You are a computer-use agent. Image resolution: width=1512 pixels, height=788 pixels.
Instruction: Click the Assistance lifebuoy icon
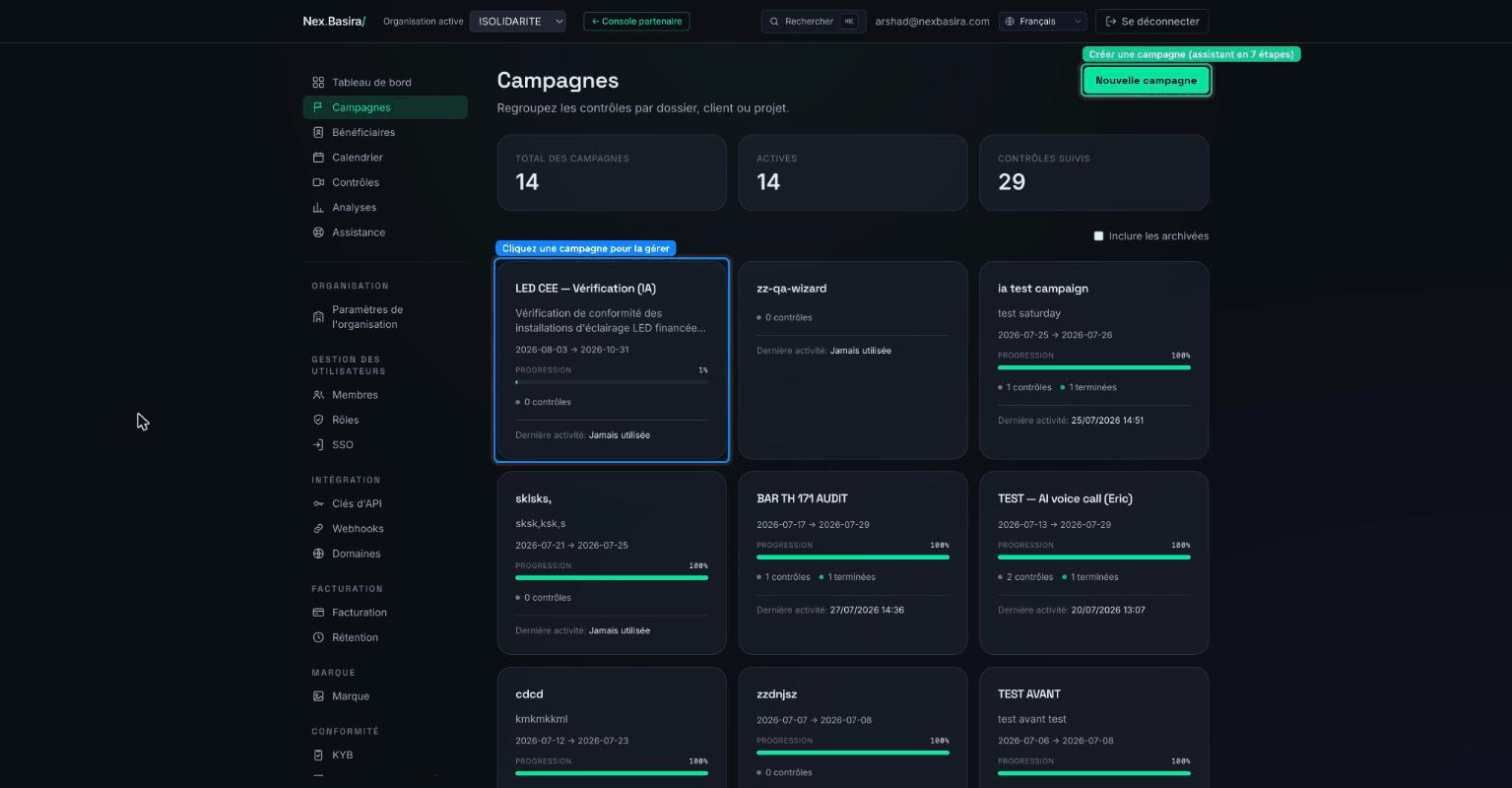pos(318,232)
